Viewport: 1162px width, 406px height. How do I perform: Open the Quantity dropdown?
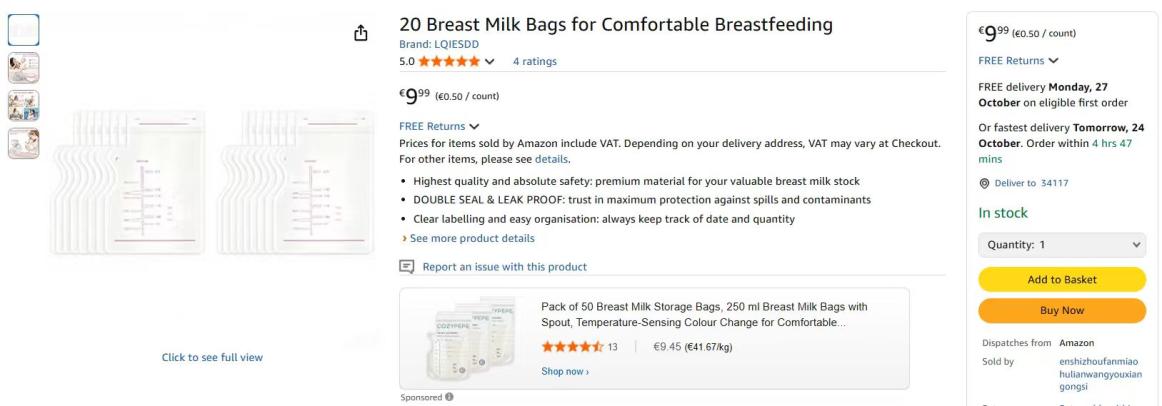tap(1060, 244)
